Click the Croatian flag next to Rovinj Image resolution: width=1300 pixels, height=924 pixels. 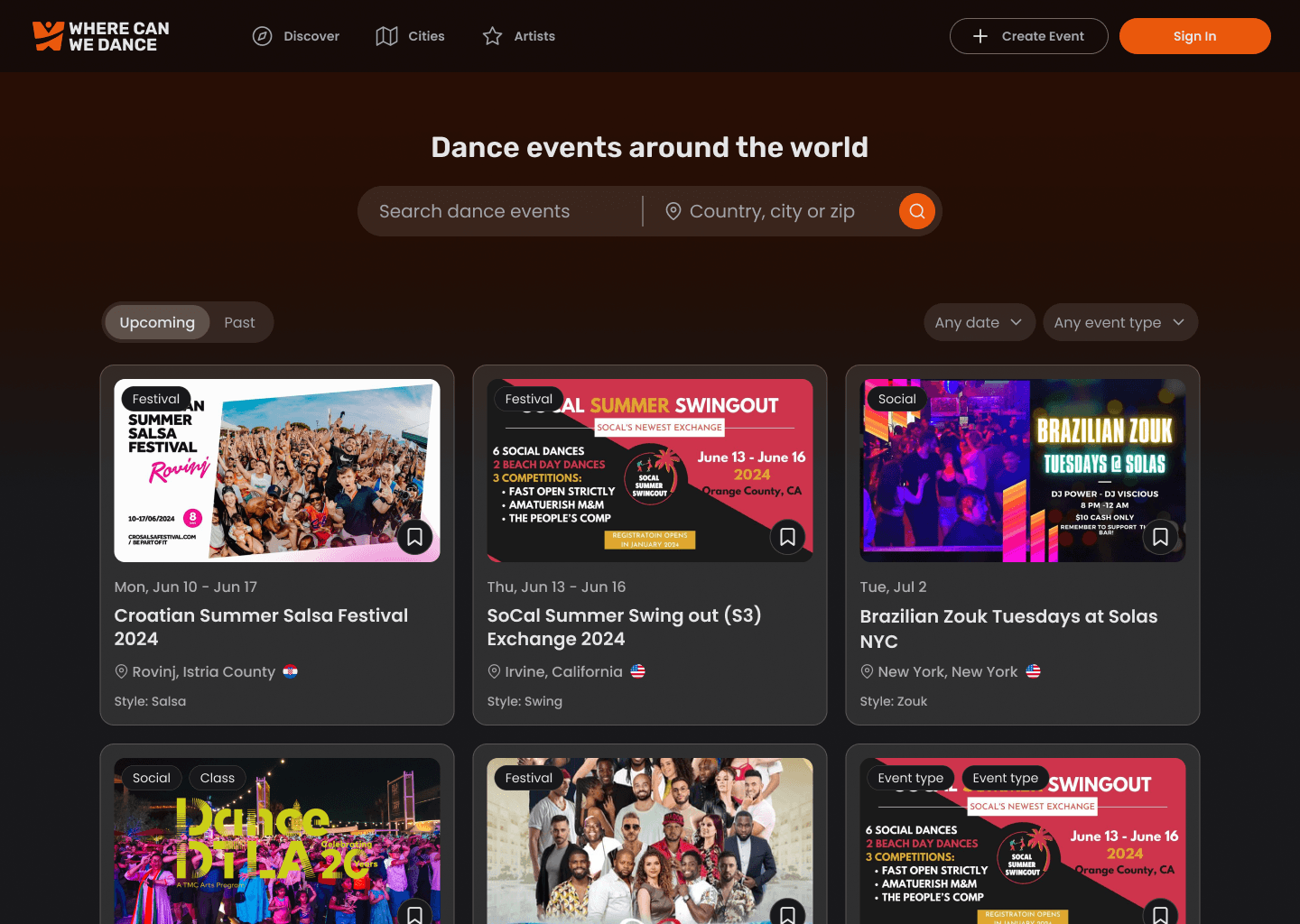(x=291, y=671)
